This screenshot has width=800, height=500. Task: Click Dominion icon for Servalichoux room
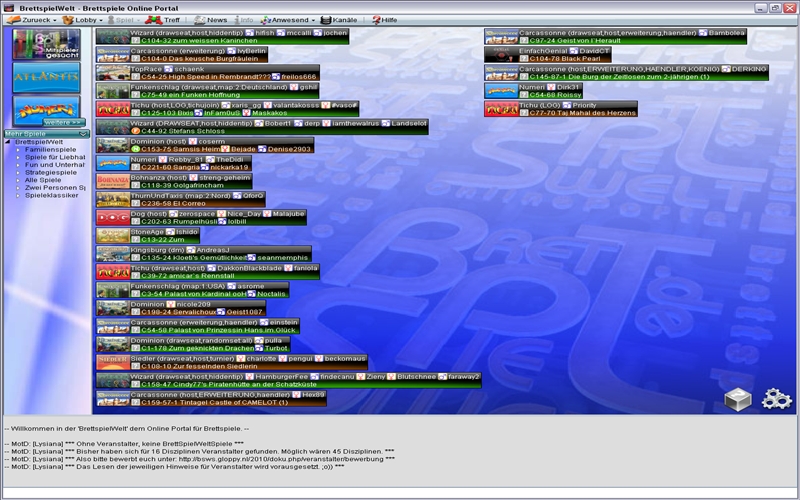point(113,308)
